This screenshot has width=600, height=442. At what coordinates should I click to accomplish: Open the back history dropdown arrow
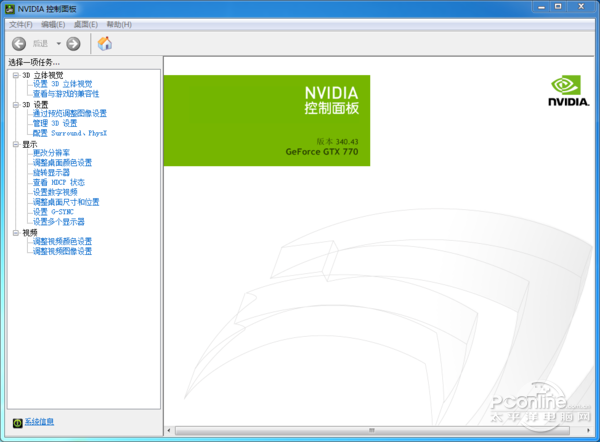click(x=59, y=44)
